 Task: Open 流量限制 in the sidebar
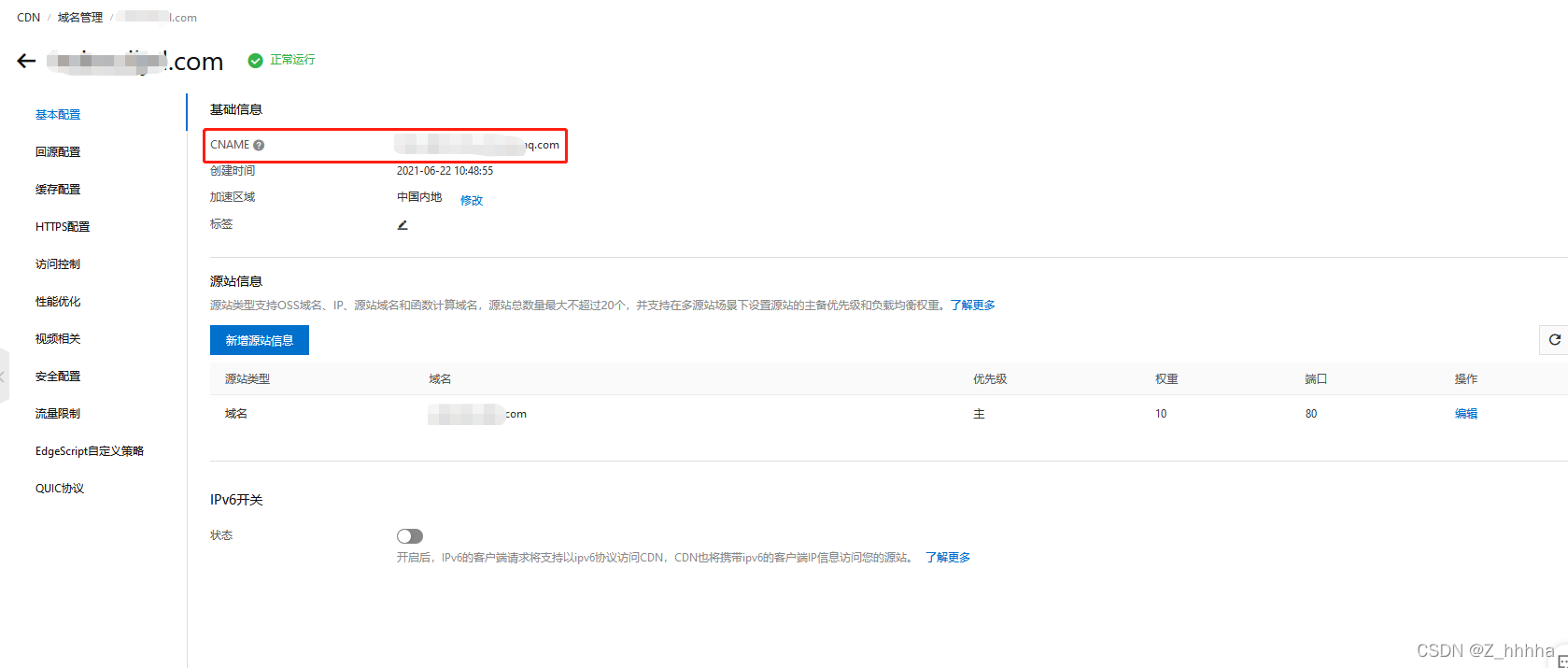tap(58, 413)
